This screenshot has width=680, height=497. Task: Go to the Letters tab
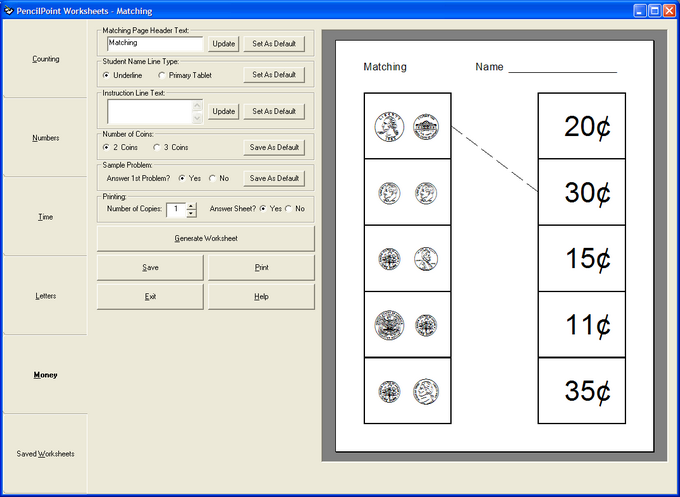[45, 296]
